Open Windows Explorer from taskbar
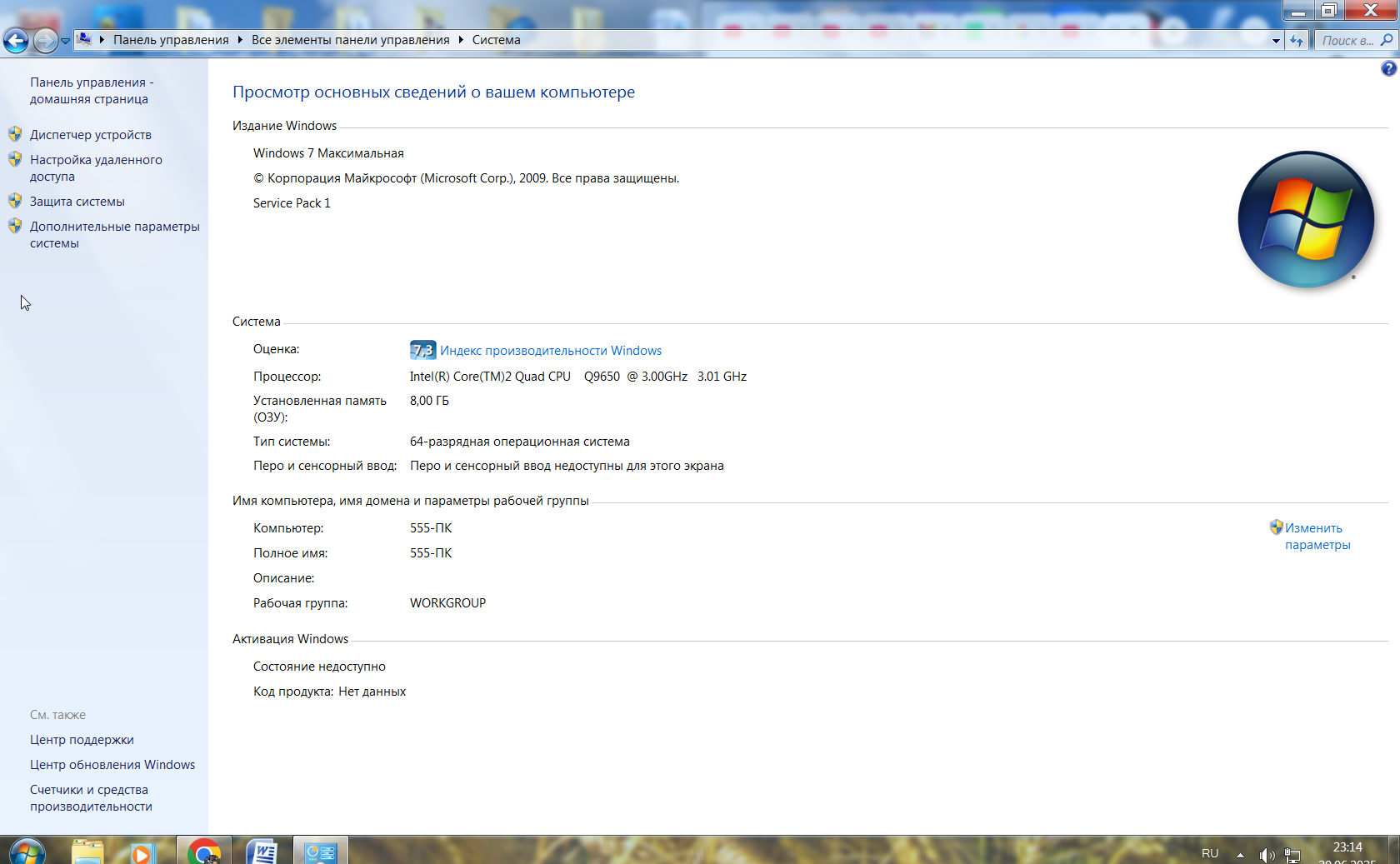Viewport: 1400px width, 864px height. [87, 852]
